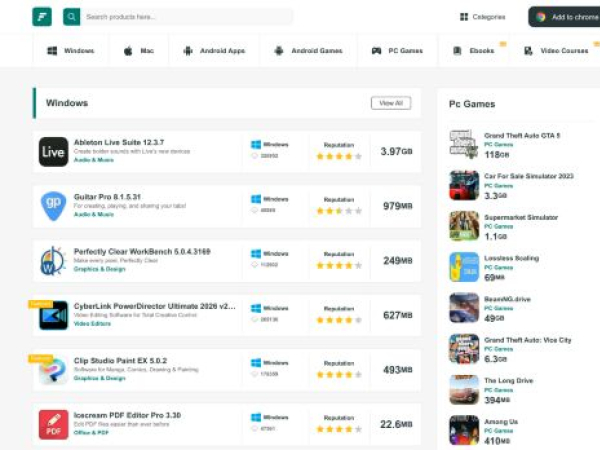Open the Categories grid menu

482,17
